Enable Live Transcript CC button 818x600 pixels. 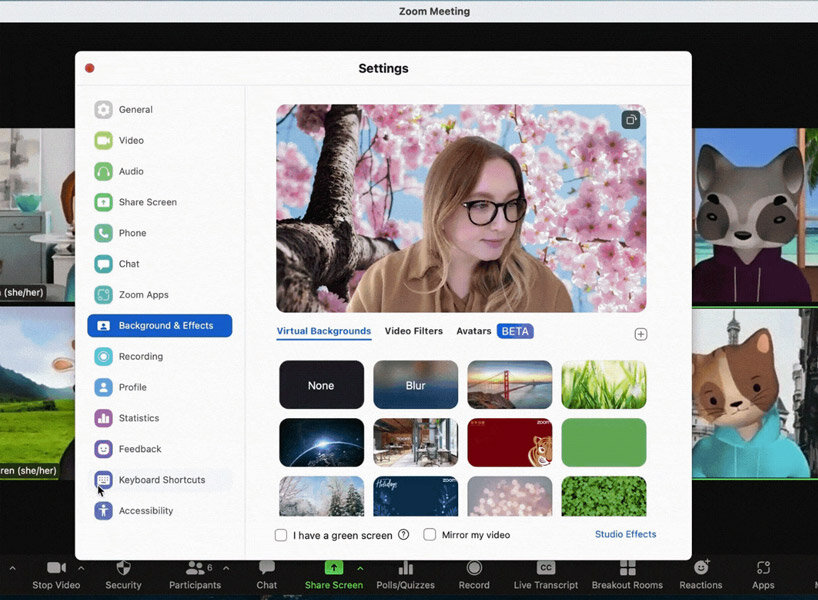[546, 575]
